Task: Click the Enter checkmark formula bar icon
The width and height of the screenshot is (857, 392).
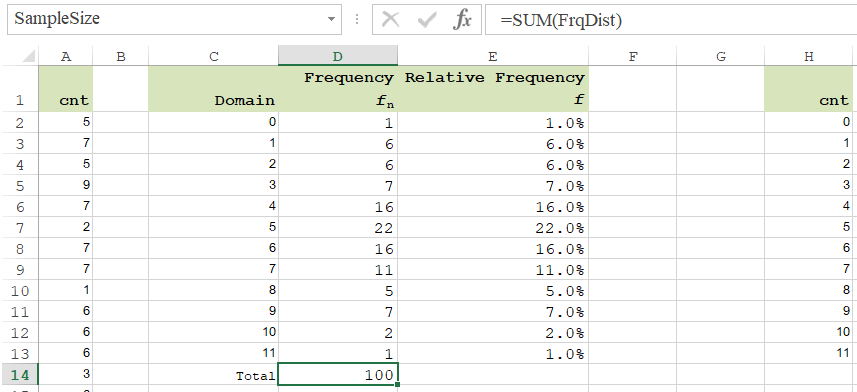Action: [x=426, y=20]
